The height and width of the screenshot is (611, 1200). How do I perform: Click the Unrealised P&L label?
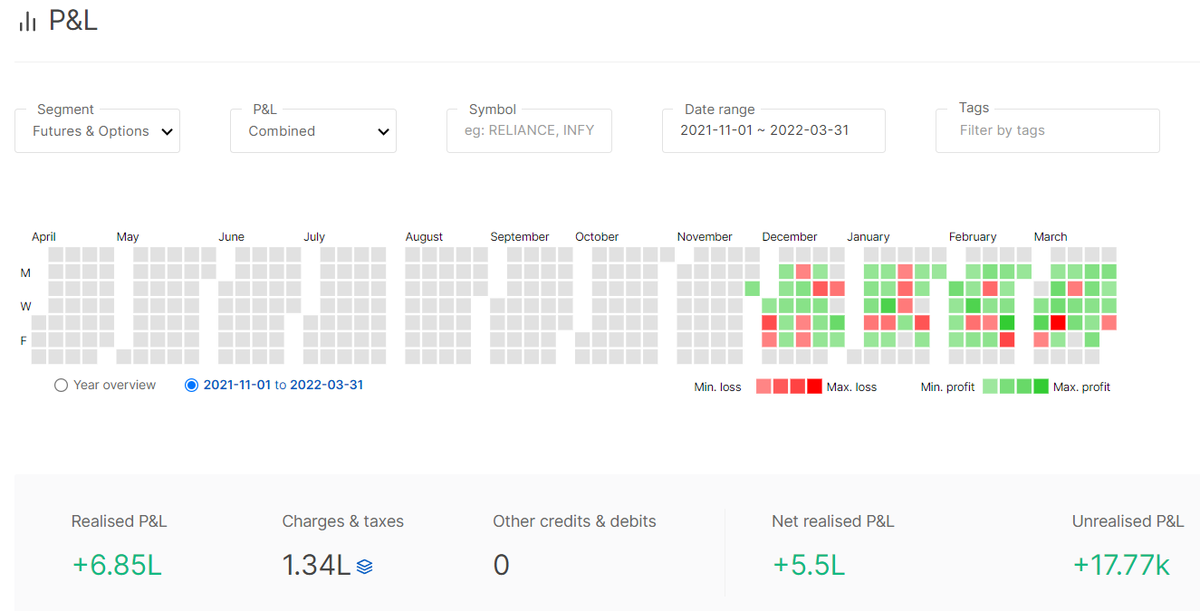pos(1128,521)
